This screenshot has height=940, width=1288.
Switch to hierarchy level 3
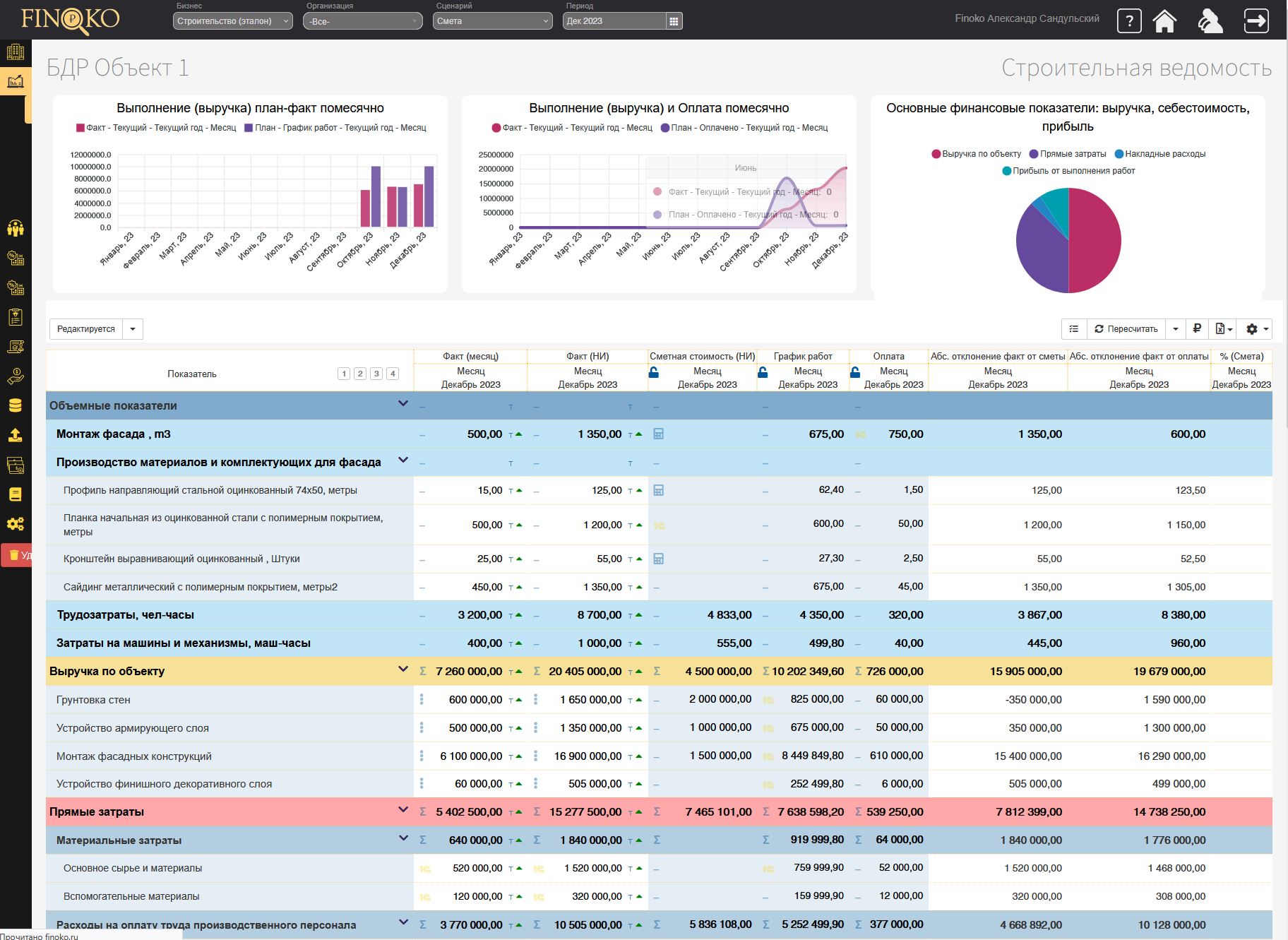pyautogui.click(x=376, y=374)
